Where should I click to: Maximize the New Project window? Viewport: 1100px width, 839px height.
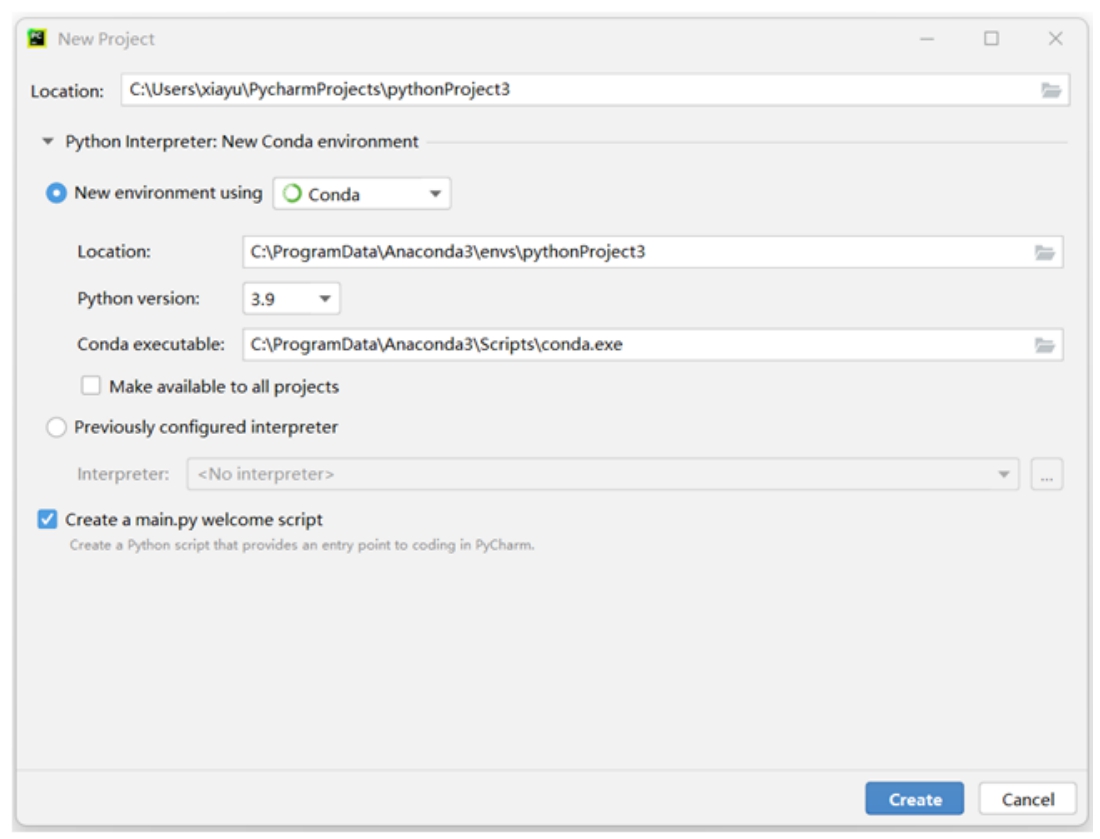[991, 39]
